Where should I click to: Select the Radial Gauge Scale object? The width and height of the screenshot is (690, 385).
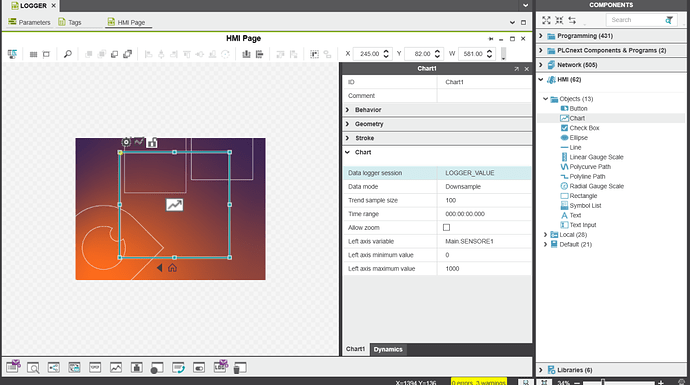click(x=592, y=186)
